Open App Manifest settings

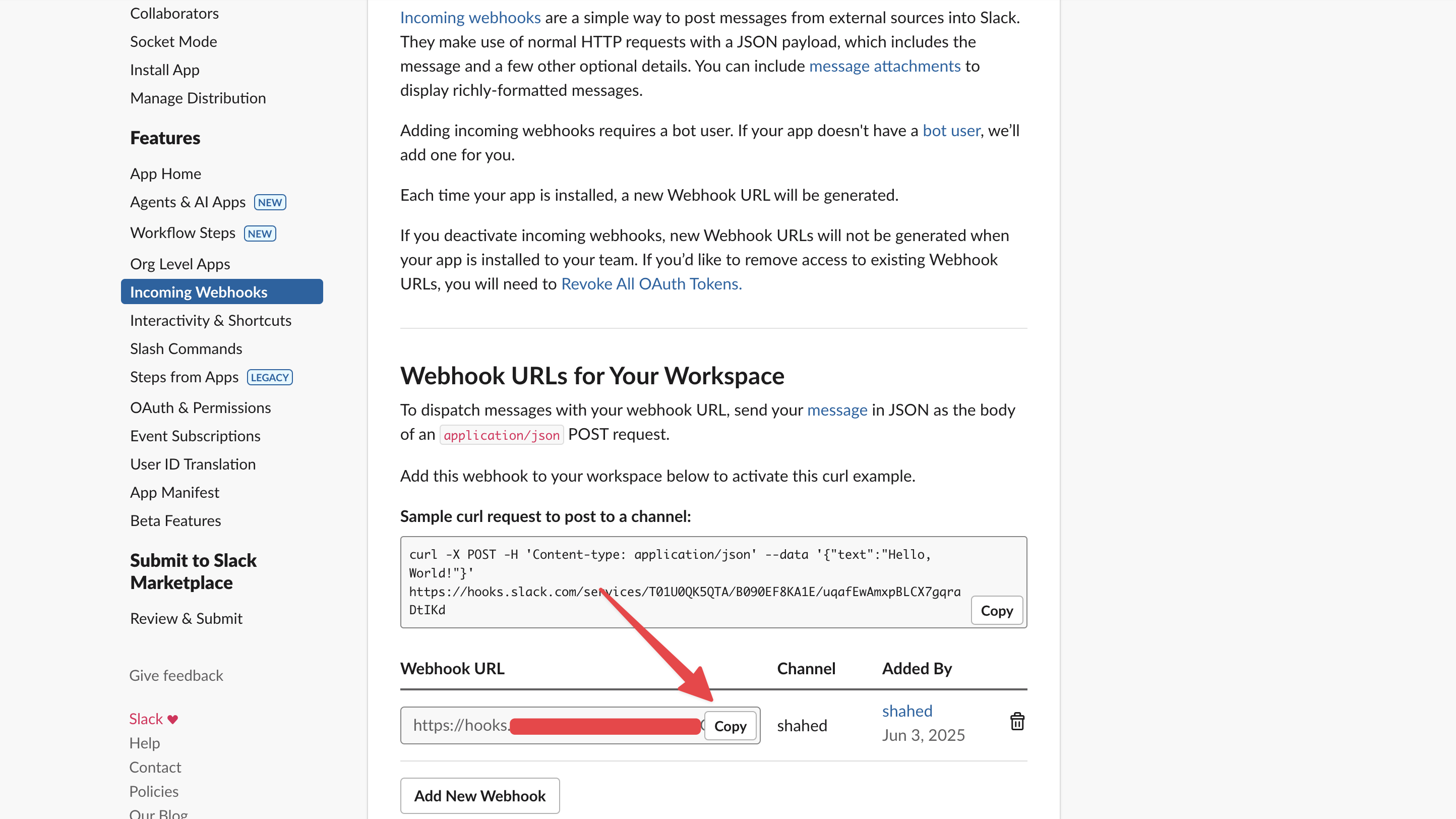point(174,492)
